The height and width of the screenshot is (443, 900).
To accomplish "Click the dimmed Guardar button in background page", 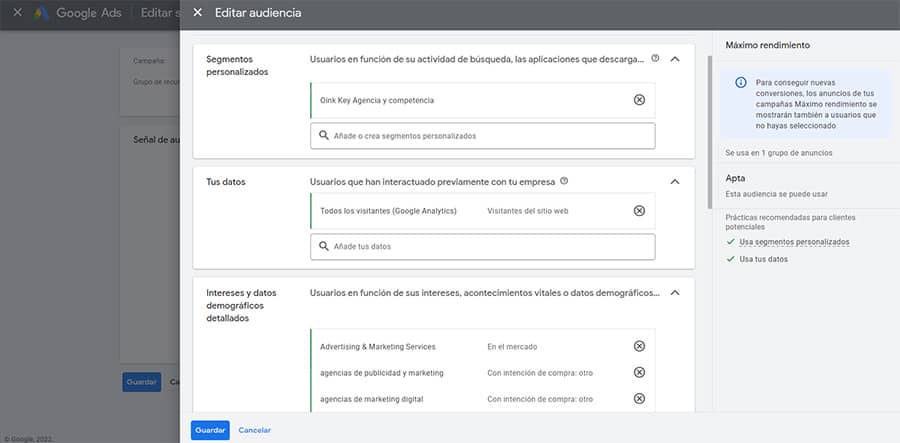I will tap(141, 382).
